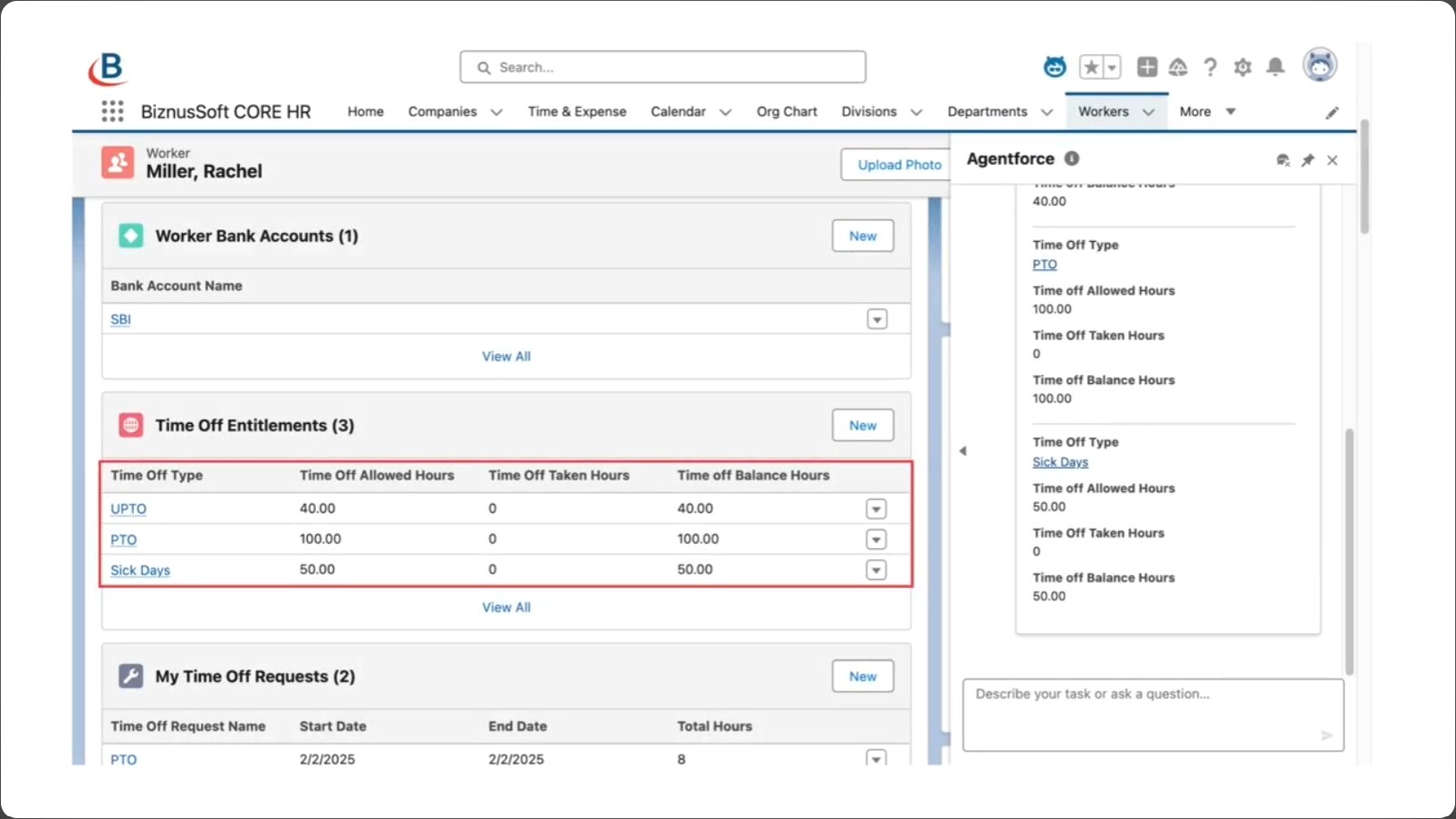Viewport: 1456px width, 819px height.
Task: Pin the Agentforce panel
Action: (1308, 160)
